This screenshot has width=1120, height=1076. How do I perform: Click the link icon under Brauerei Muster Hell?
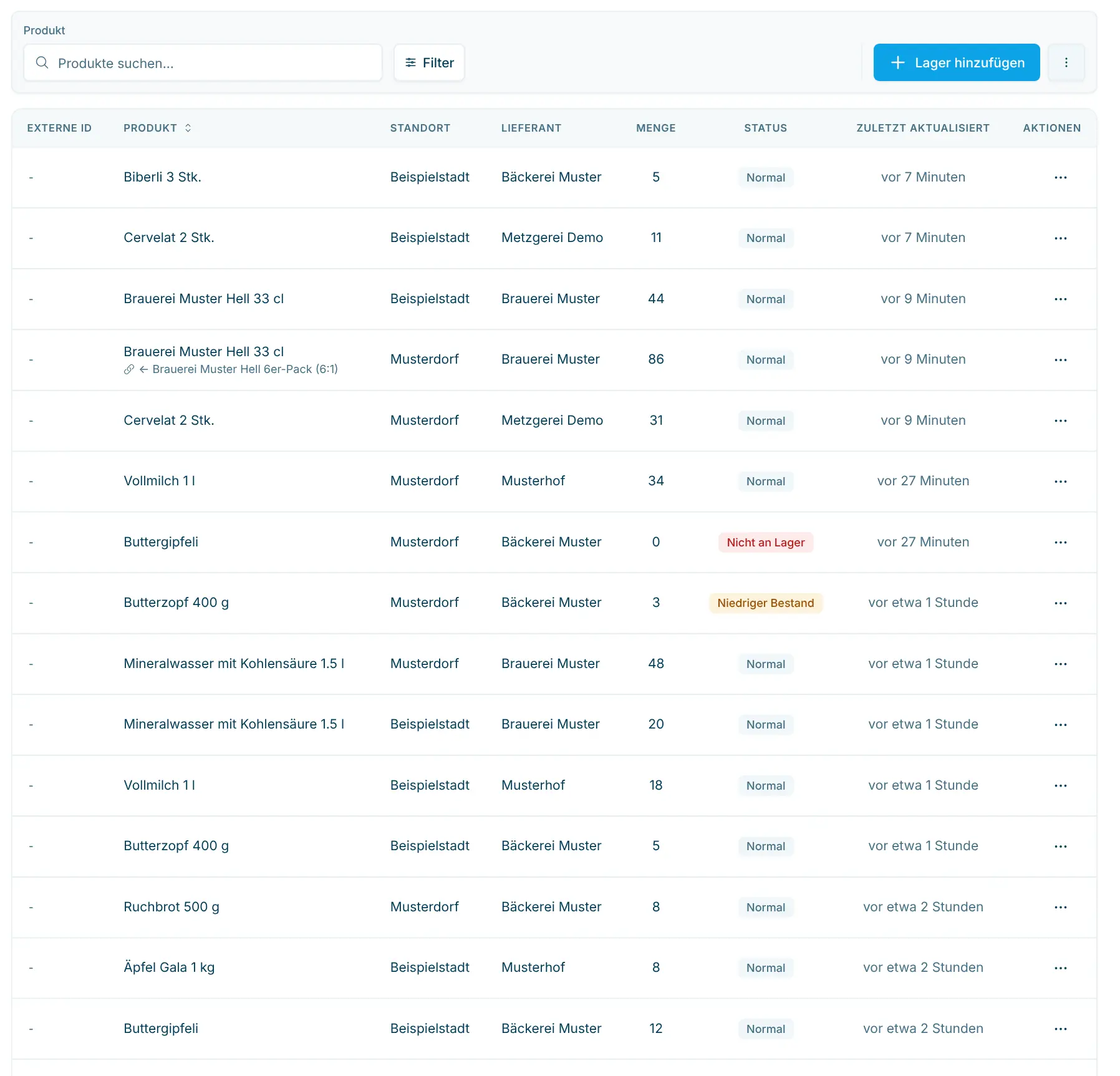click(129, 369)
